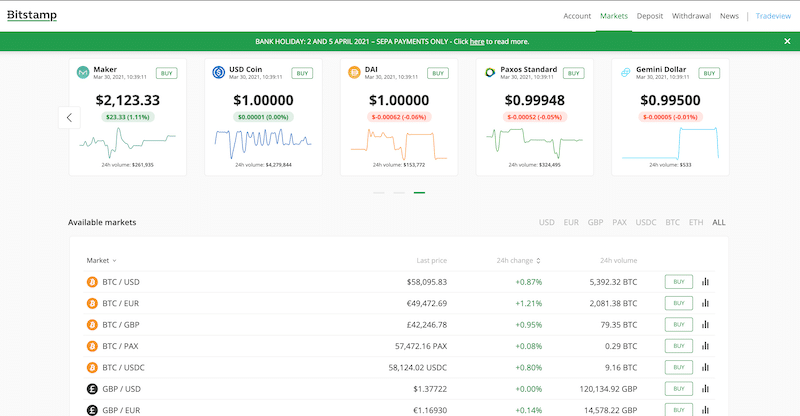Viewport: 800px width, 416px height.
Task: Click pound icon in GBP / USD row
Action: click(92, 389)
